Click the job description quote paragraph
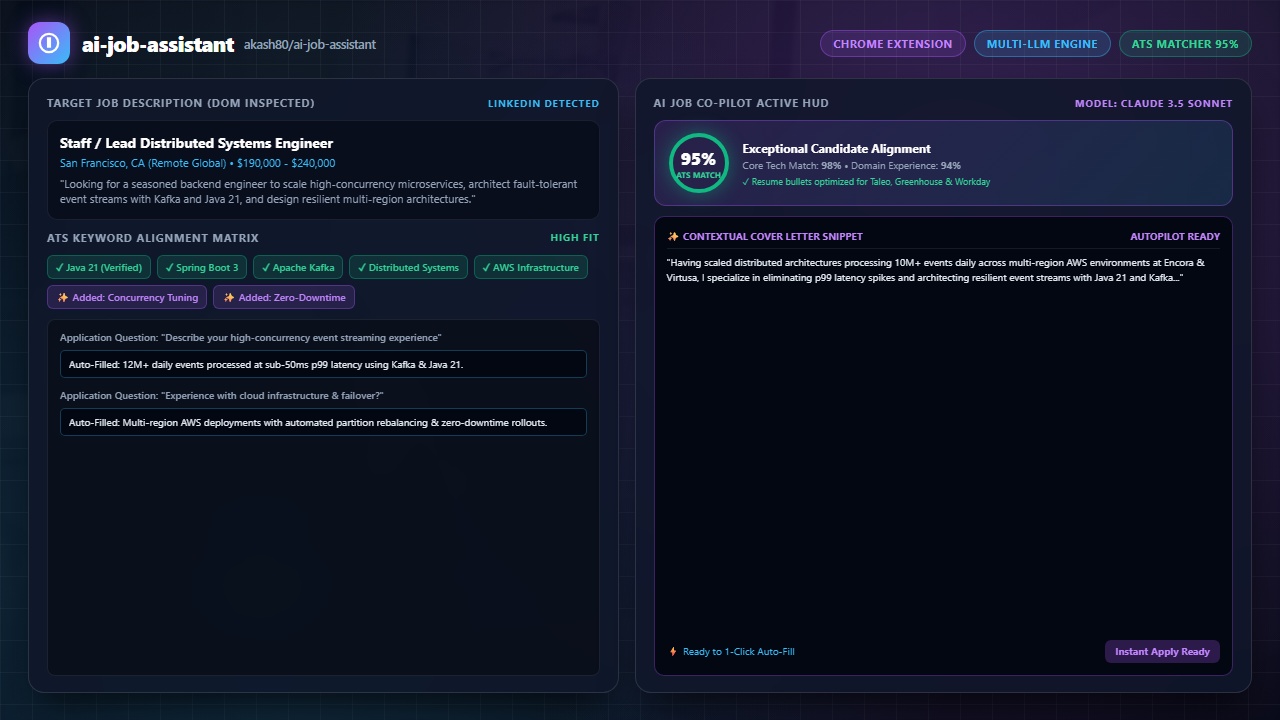The image size is (1280, 720). (x=319, y=192)
